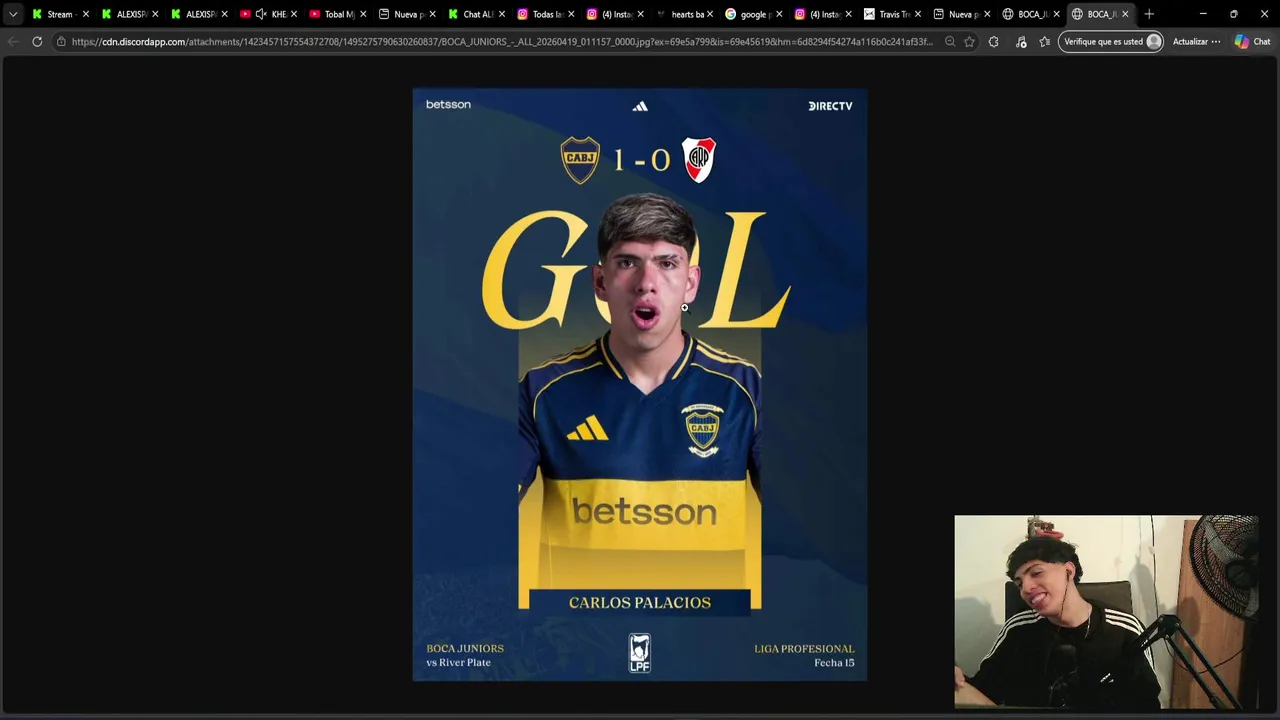Screen dimensions: 1280x720
Task: Switch to the hearts ba tab
Action: 685,14
